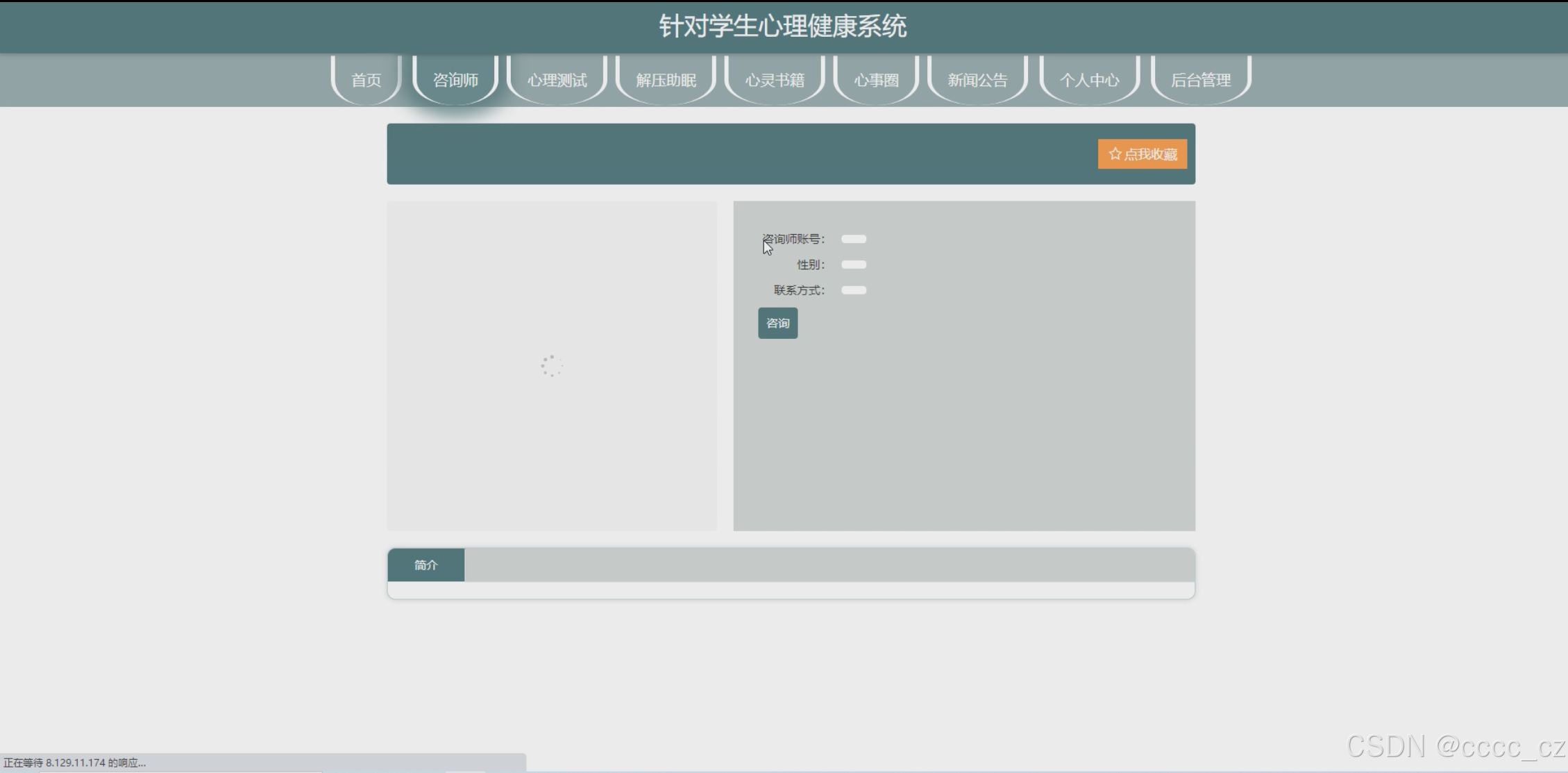Click the 咨询师账号 value placeholder
Viewport: 1568px width, 773px height.
pos(853,239)
